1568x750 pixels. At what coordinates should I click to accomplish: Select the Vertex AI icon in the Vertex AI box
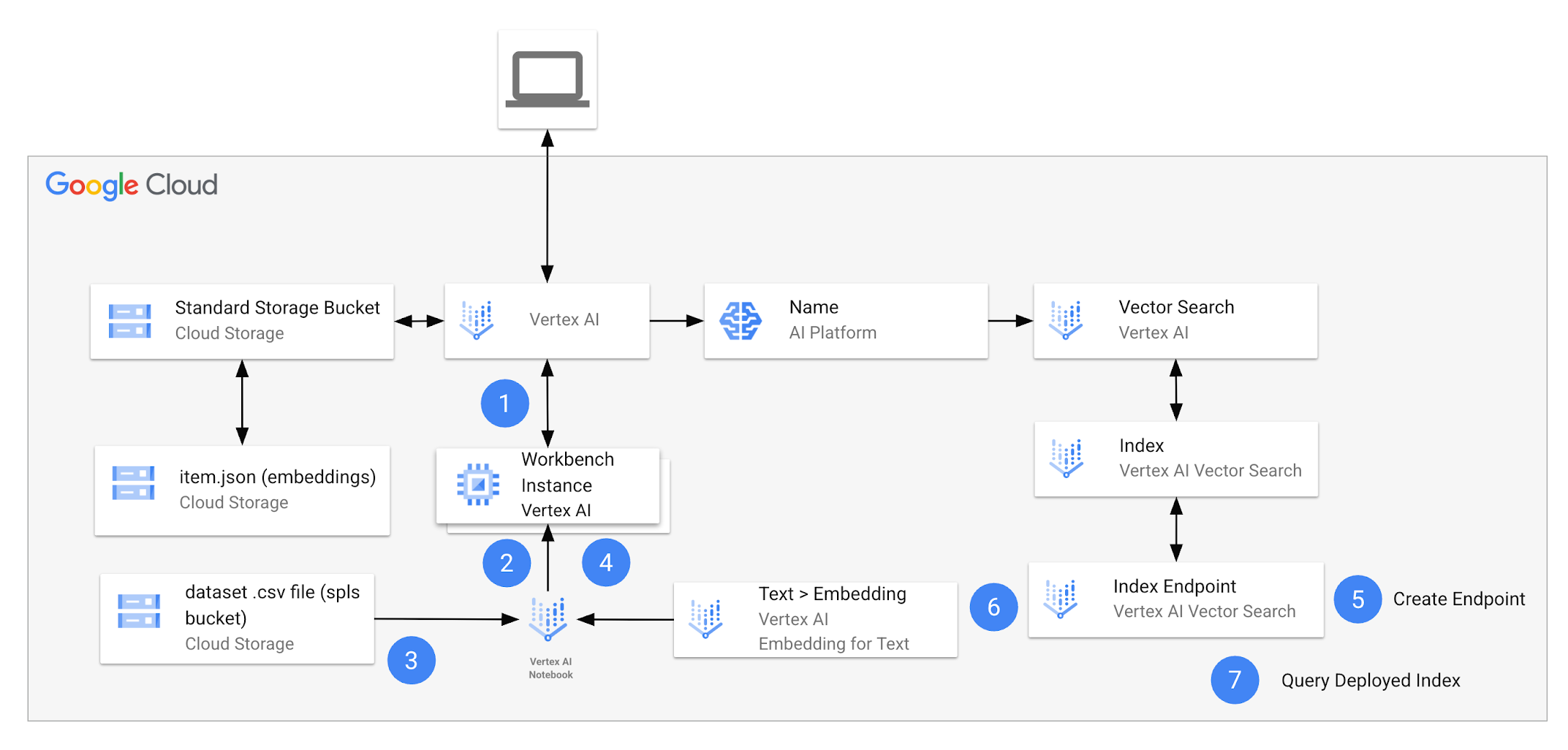pos(477,320)
